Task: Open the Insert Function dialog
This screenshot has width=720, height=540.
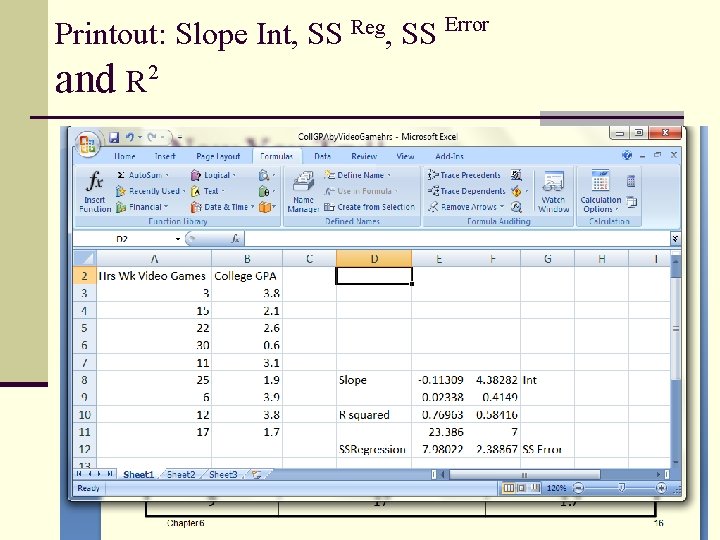Action: [x=95, y=191]
